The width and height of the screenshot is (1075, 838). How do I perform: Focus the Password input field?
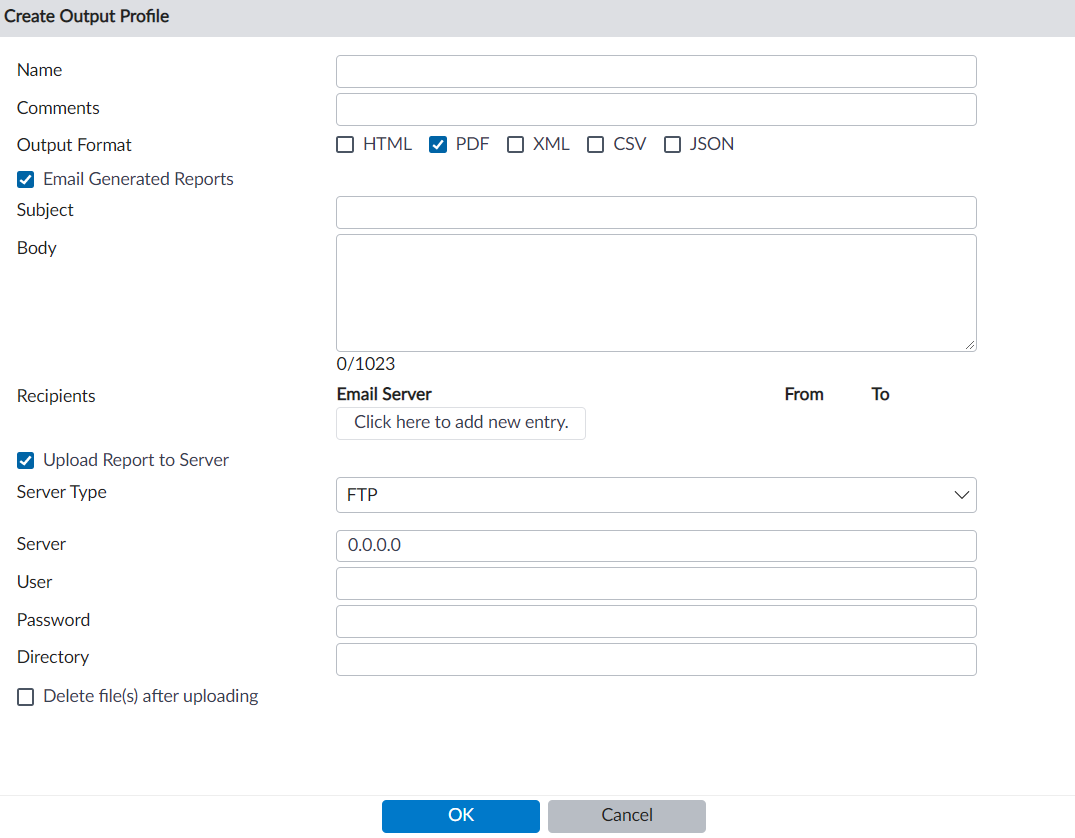point(655,622)
